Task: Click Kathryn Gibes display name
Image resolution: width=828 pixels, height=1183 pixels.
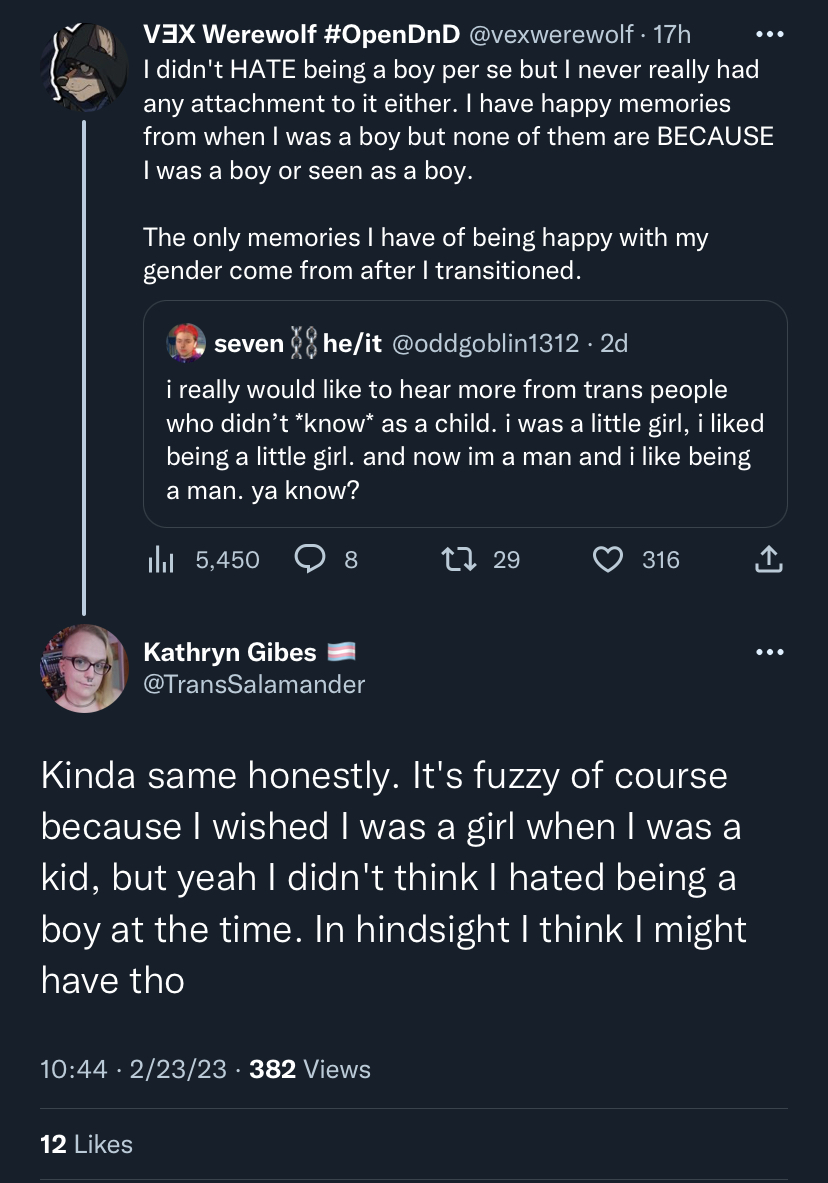Action: click(229, 652)
